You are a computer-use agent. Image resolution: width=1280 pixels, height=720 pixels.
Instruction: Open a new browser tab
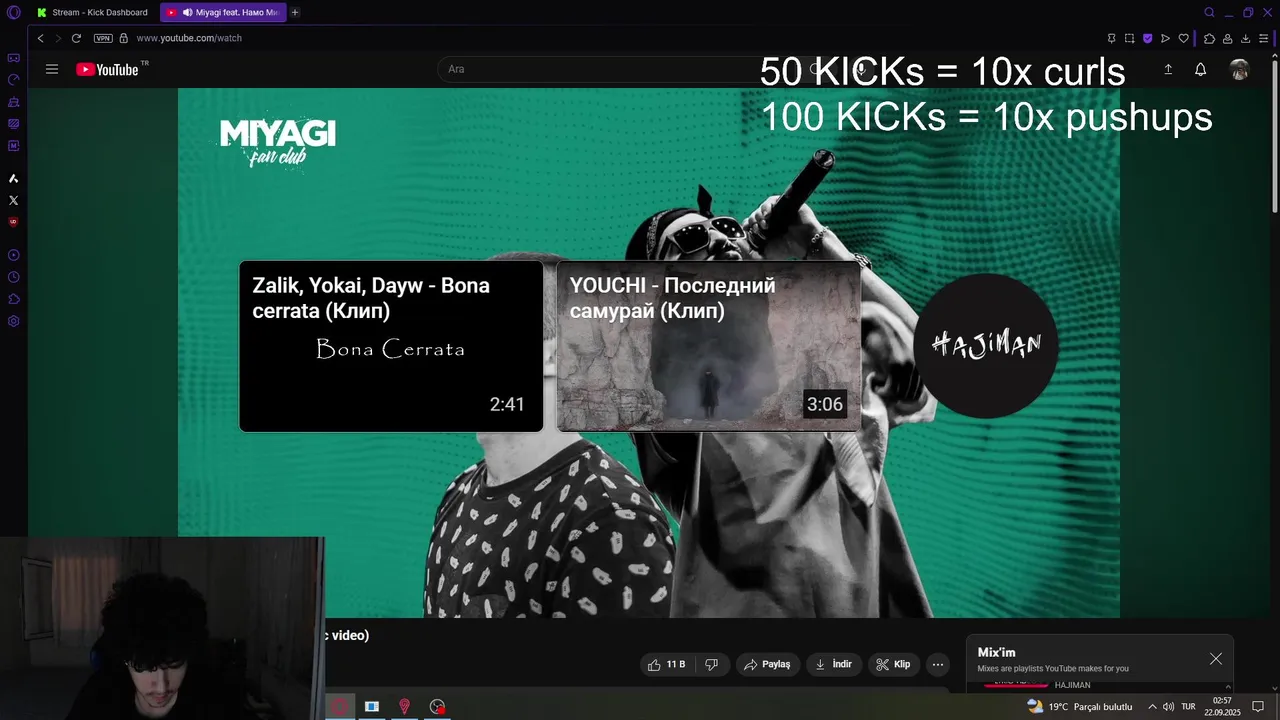[x=295, y=12]
